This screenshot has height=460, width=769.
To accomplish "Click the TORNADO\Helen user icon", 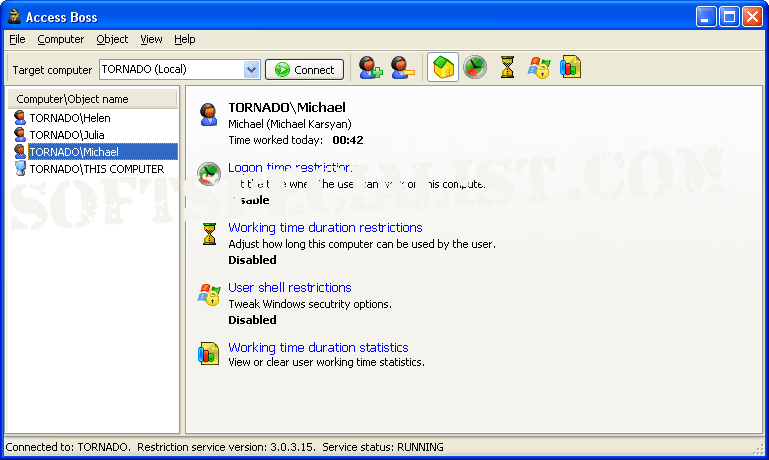I will (20, 118).
